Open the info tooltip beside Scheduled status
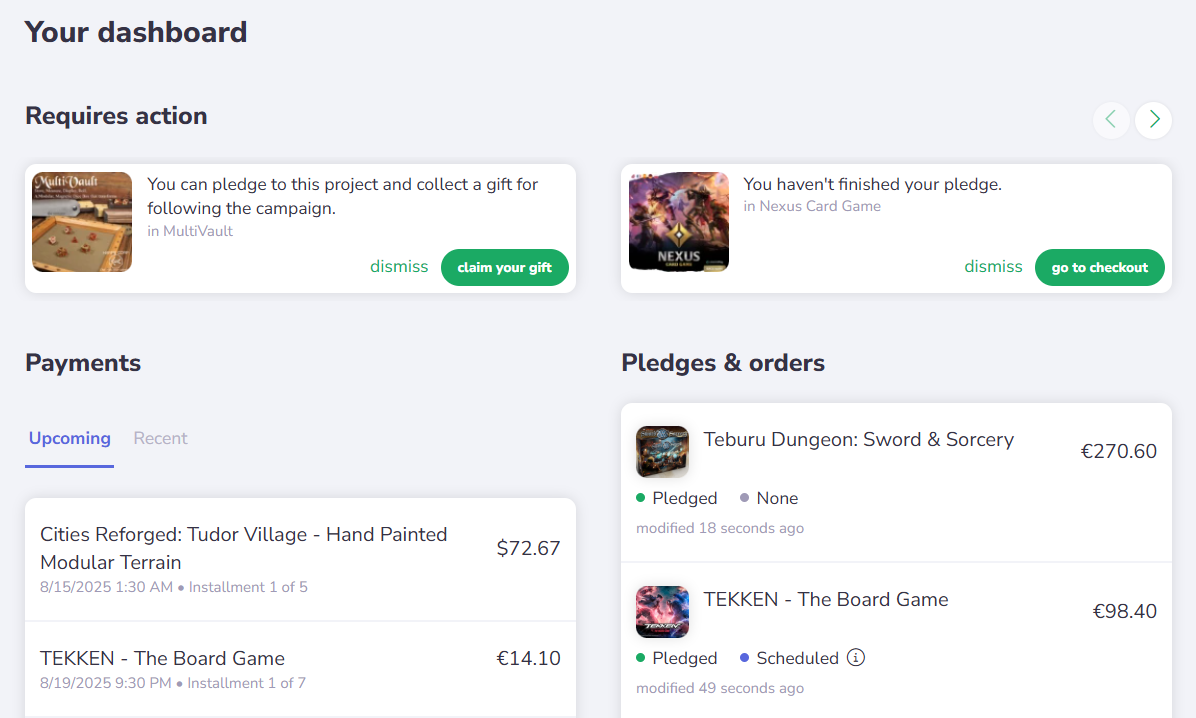This screenshot has width=1196, height=718. click(x=857, y=658)
